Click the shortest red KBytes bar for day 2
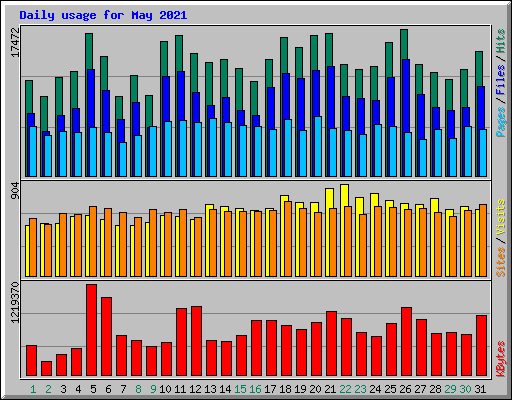 point(47,369)
